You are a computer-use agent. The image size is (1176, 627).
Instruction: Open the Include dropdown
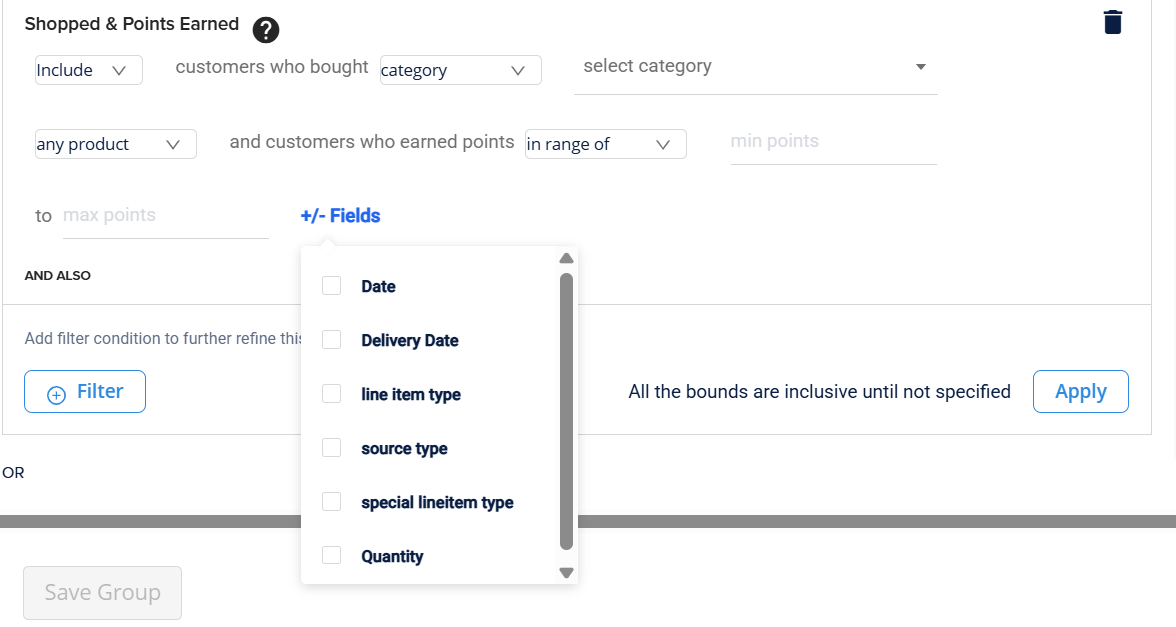point(88,70)
